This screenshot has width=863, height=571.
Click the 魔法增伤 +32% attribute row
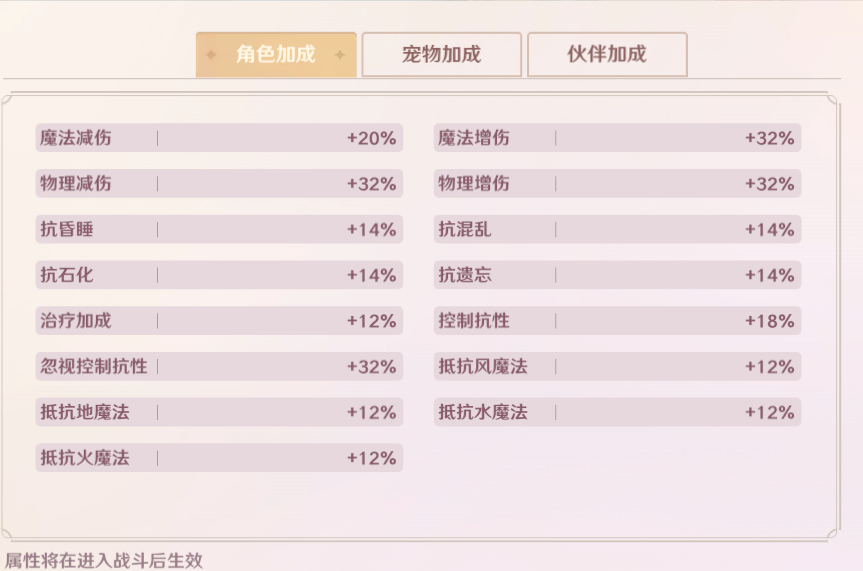tap(617, 138)
